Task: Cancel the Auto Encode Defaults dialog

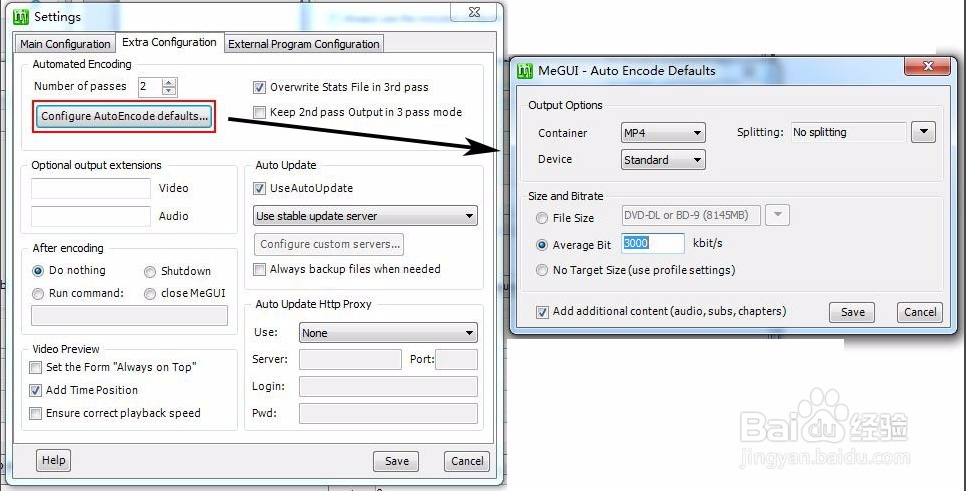Action: pyautogui.click(x=920, y=312)
